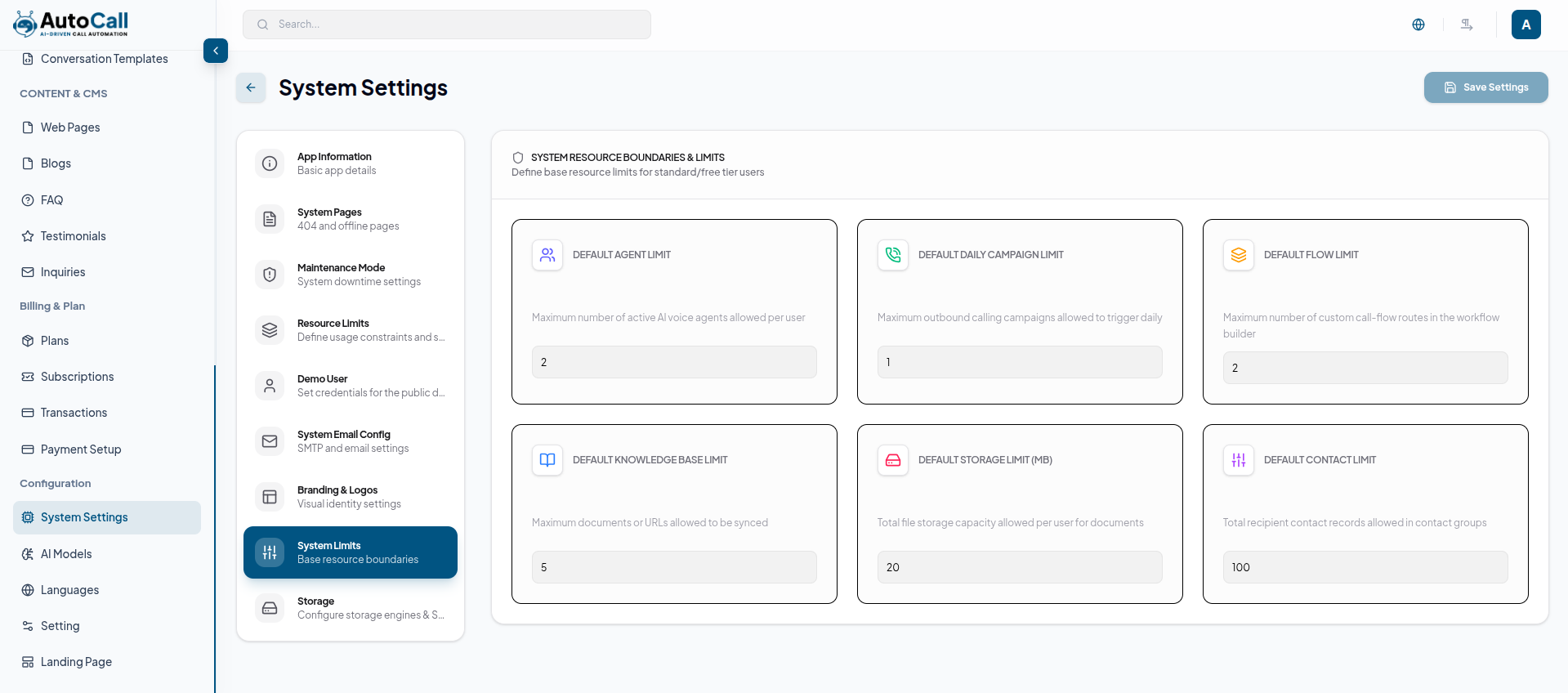The image size is (1568, 693).
Task: Click the Default Daily Campaign Limit input
Action: pos(1020,362)
